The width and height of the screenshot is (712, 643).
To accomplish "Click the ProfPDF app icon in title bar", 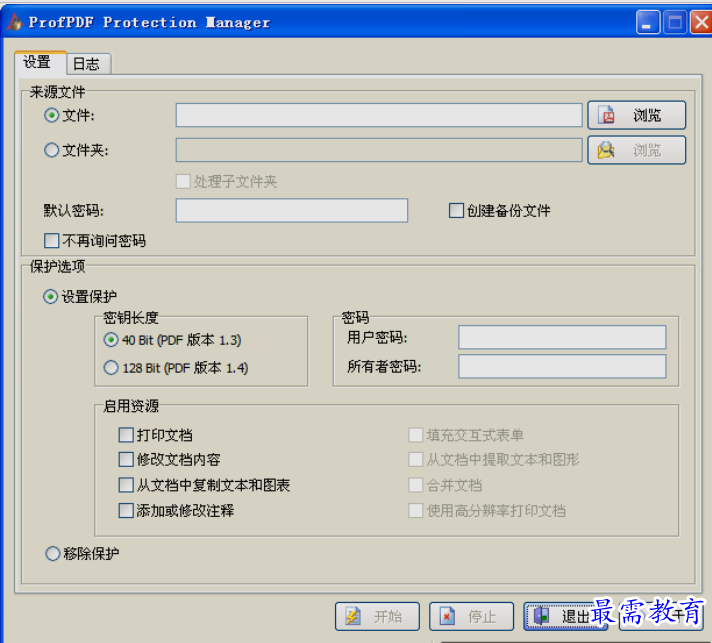I will [x=15, y=22].
